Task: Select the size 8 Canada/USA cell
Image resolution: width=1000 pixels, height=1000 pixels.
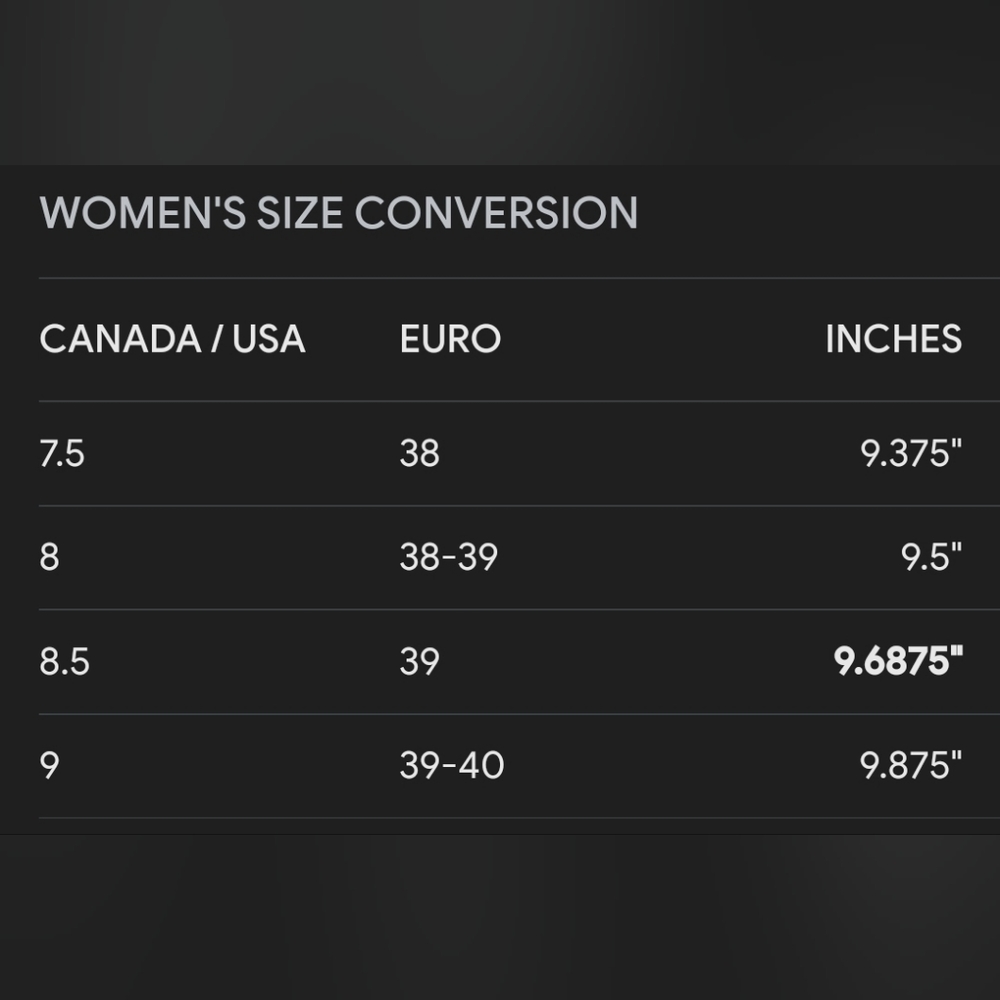Action: click(x=50, y=557)
